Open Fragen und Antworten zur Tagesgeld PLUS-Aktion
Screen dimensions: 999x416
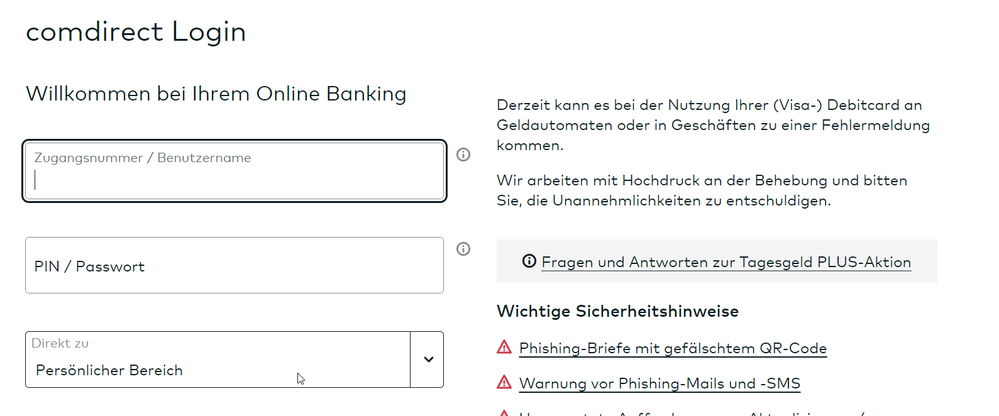(726, 262)
